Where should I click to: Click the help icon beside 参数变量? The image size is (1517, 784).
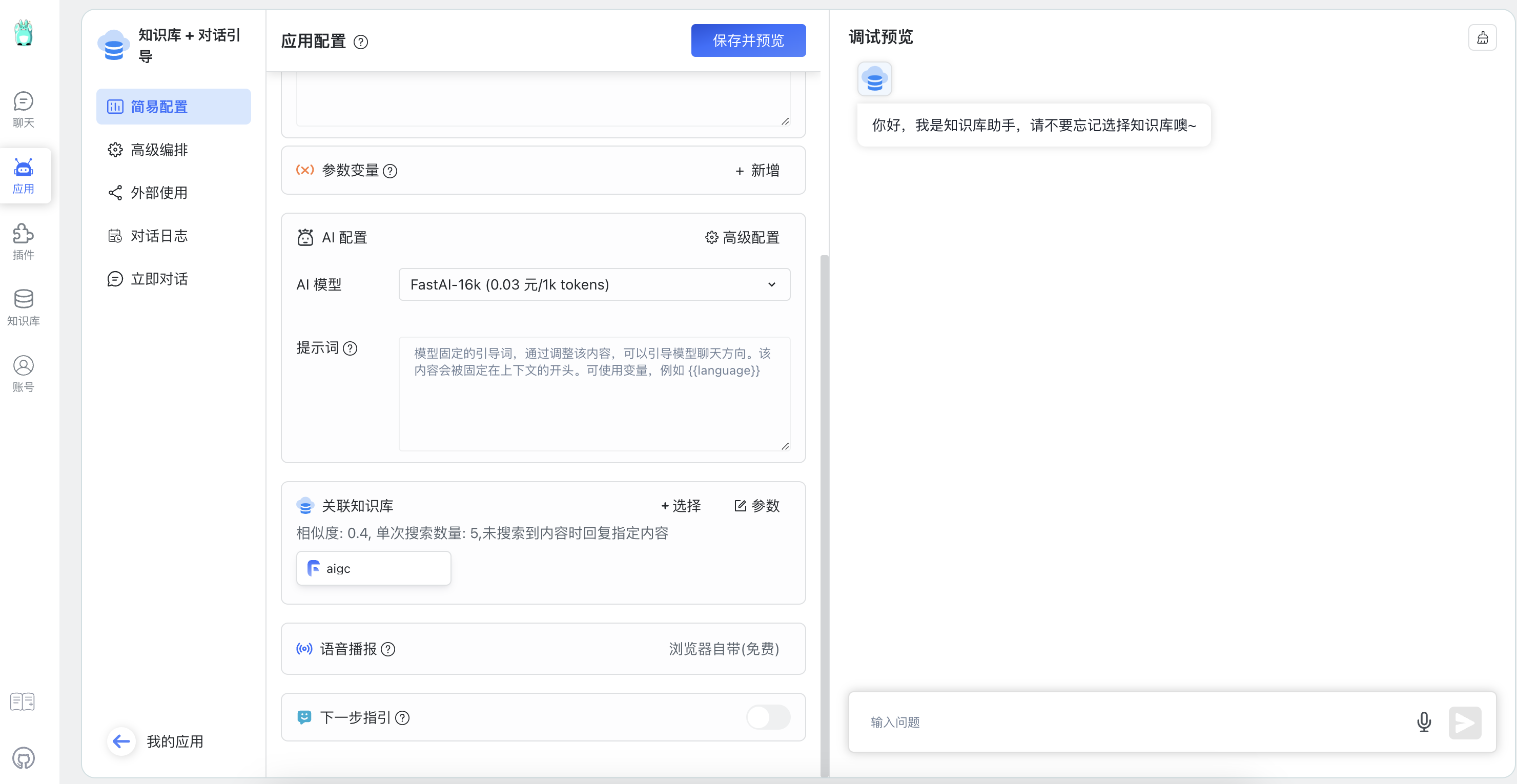tap(390, 171)
